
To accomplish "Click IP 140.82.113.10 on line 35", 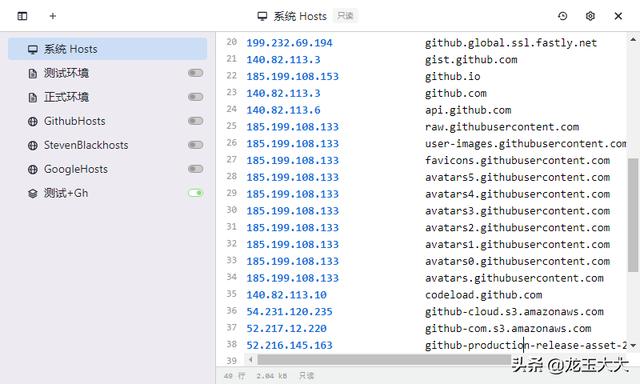I will [x=287, y=295].
